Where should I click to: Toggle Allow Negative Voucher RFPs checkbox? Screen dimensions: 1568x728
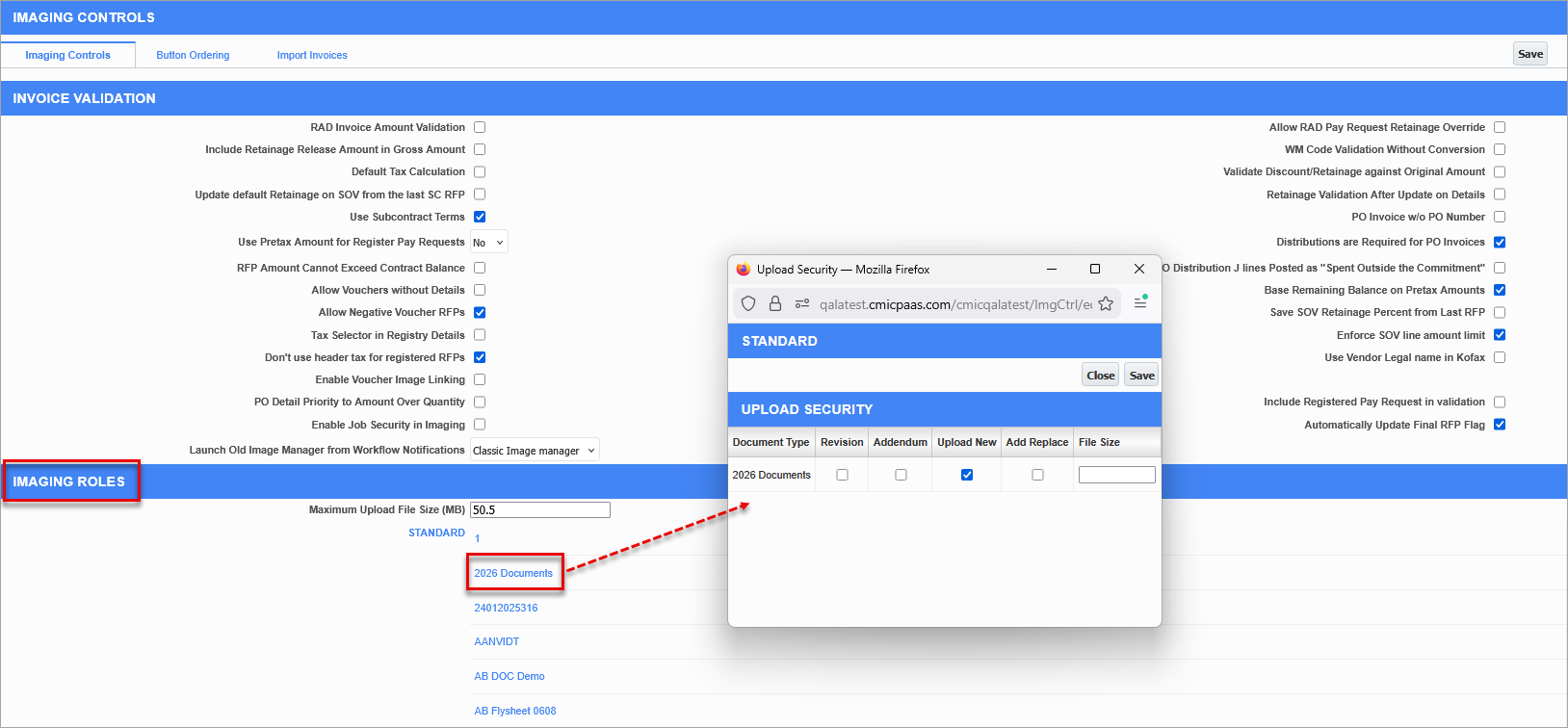pyautogui.click(x=480, y=312)
